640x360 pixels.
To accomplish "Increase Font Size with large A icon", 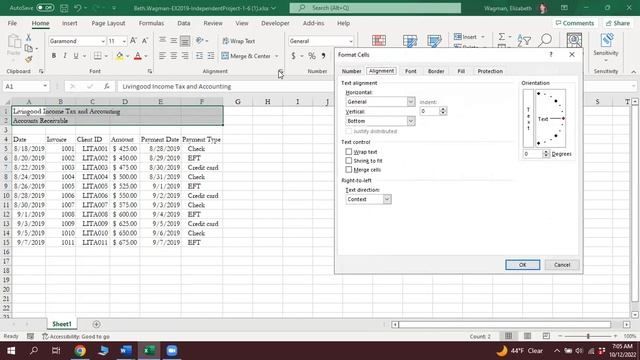I will [x=133, y=41].
